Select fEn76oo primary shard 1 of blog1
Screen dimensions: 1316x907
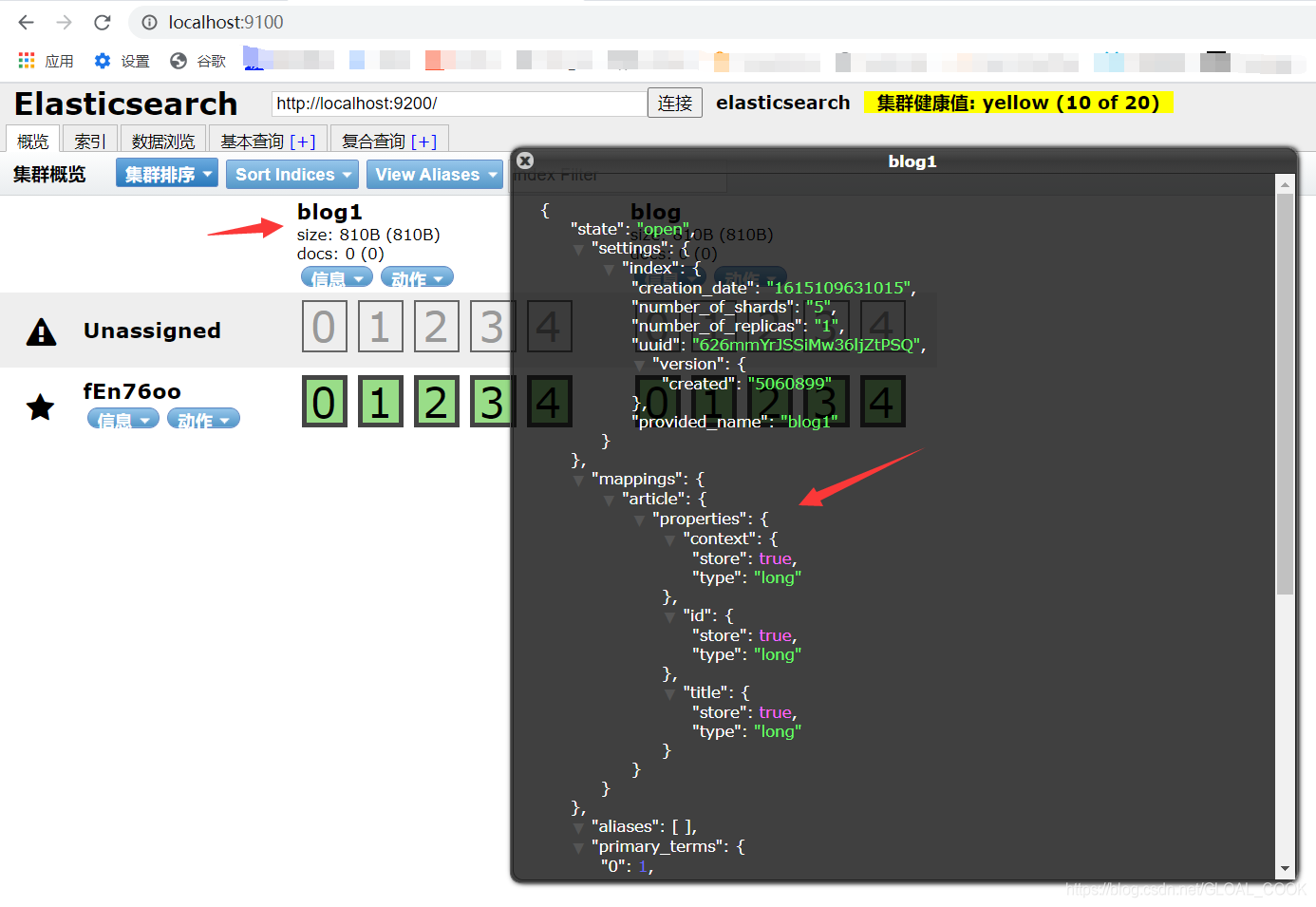(380, 402)
